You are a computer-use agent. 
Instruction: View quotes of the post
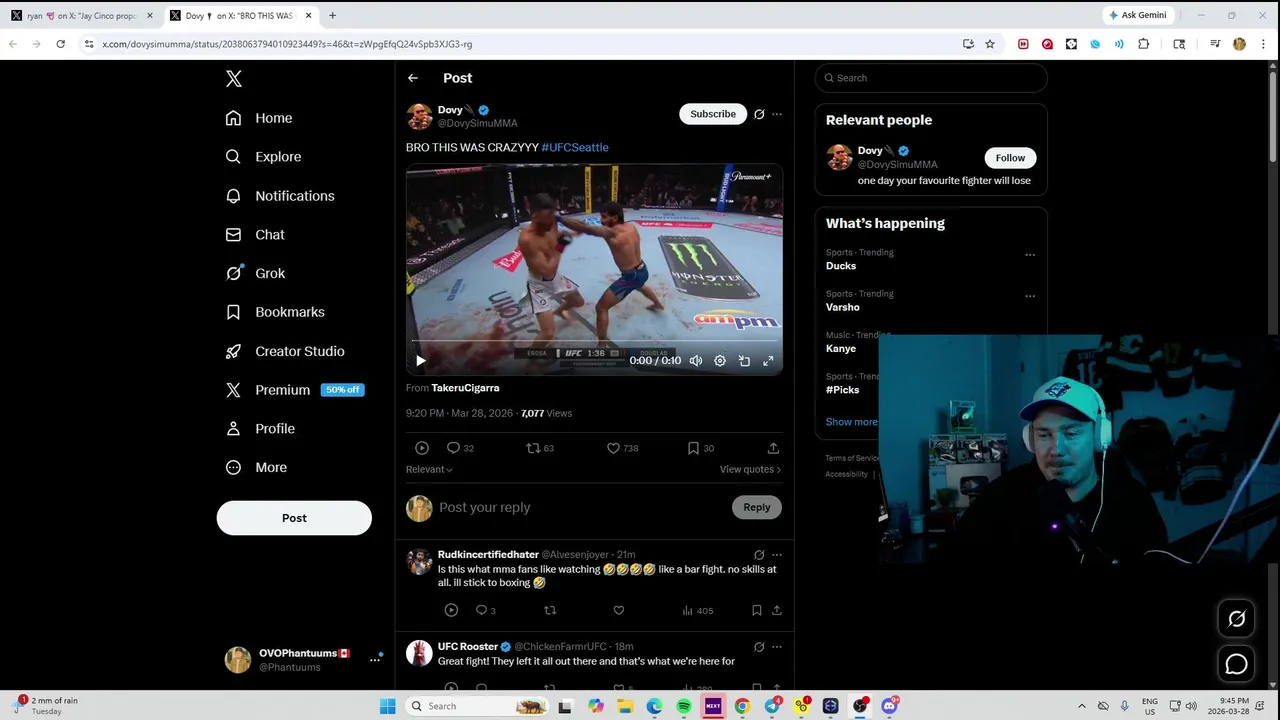click(750, 469)
